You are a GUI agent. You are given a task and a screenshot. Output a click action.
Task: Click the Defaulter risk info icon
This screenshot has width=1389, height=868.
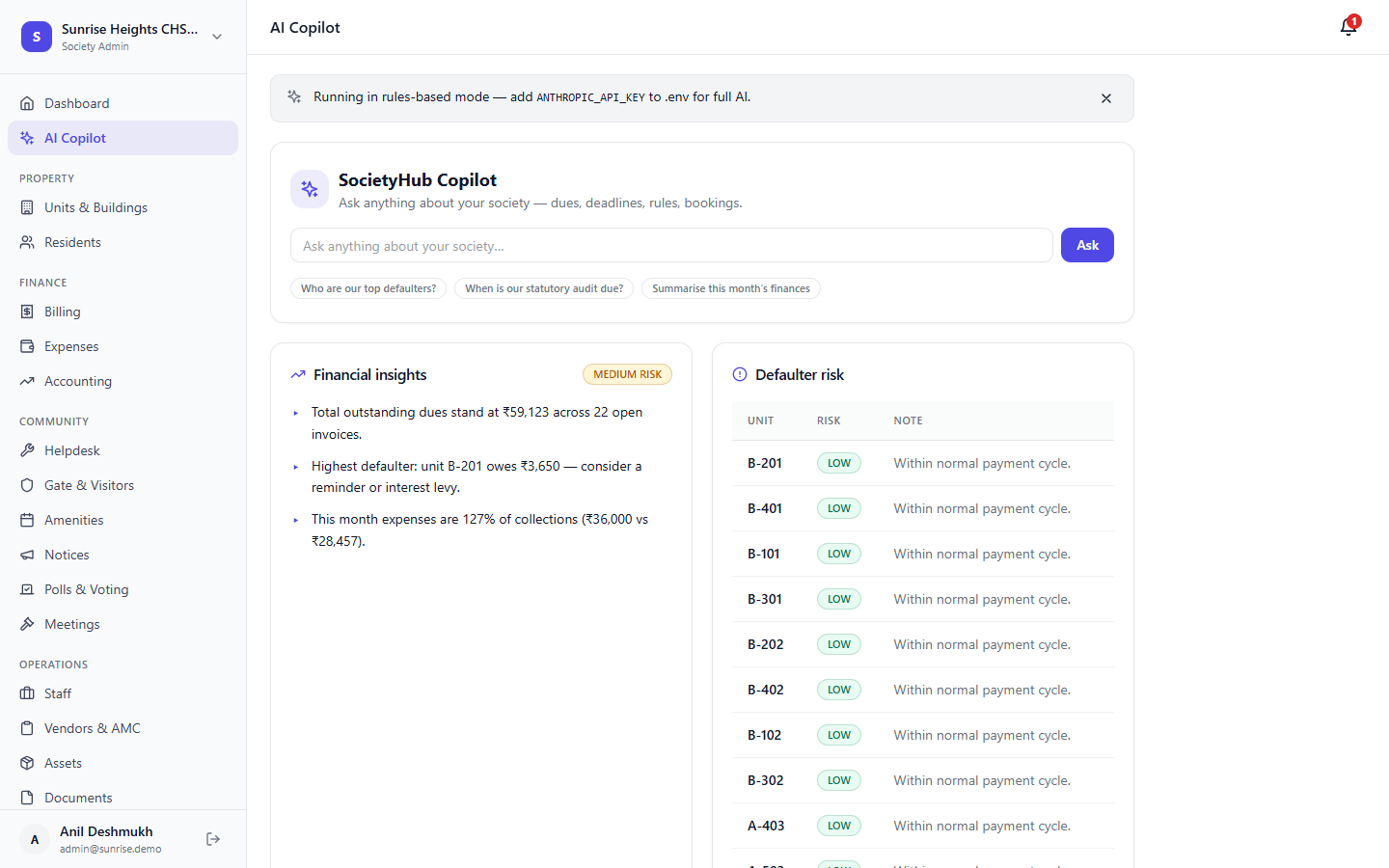[740, 374]
